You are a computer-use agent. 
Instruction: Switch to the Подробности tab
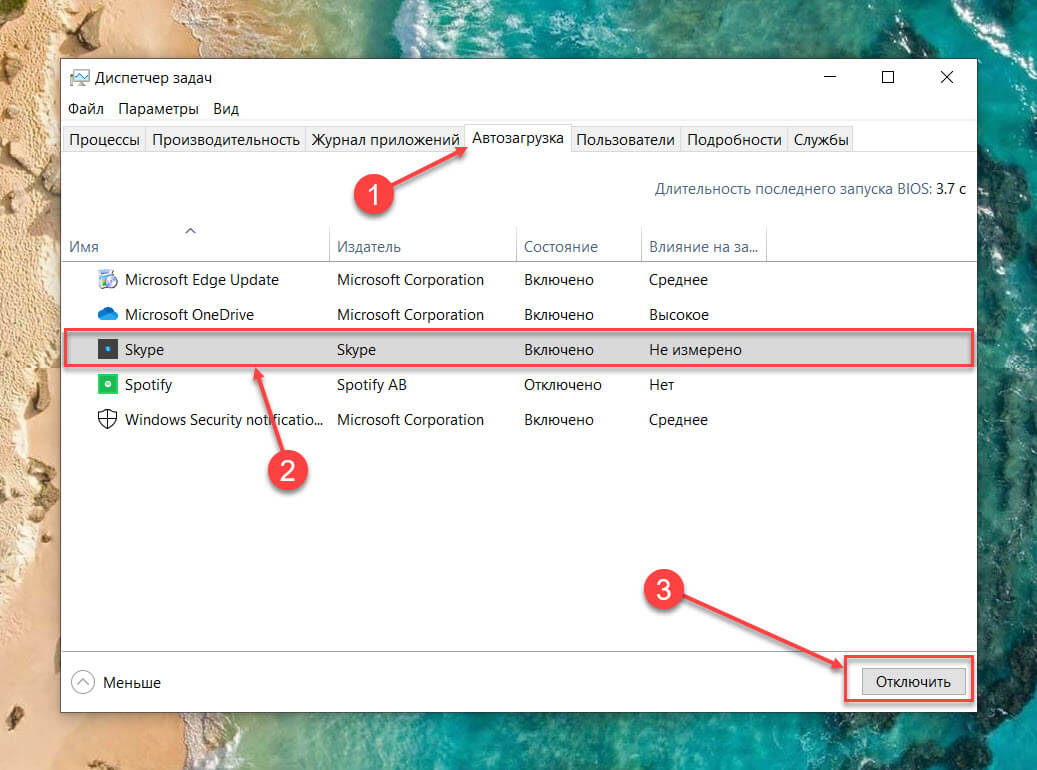(x=734, y=140)
